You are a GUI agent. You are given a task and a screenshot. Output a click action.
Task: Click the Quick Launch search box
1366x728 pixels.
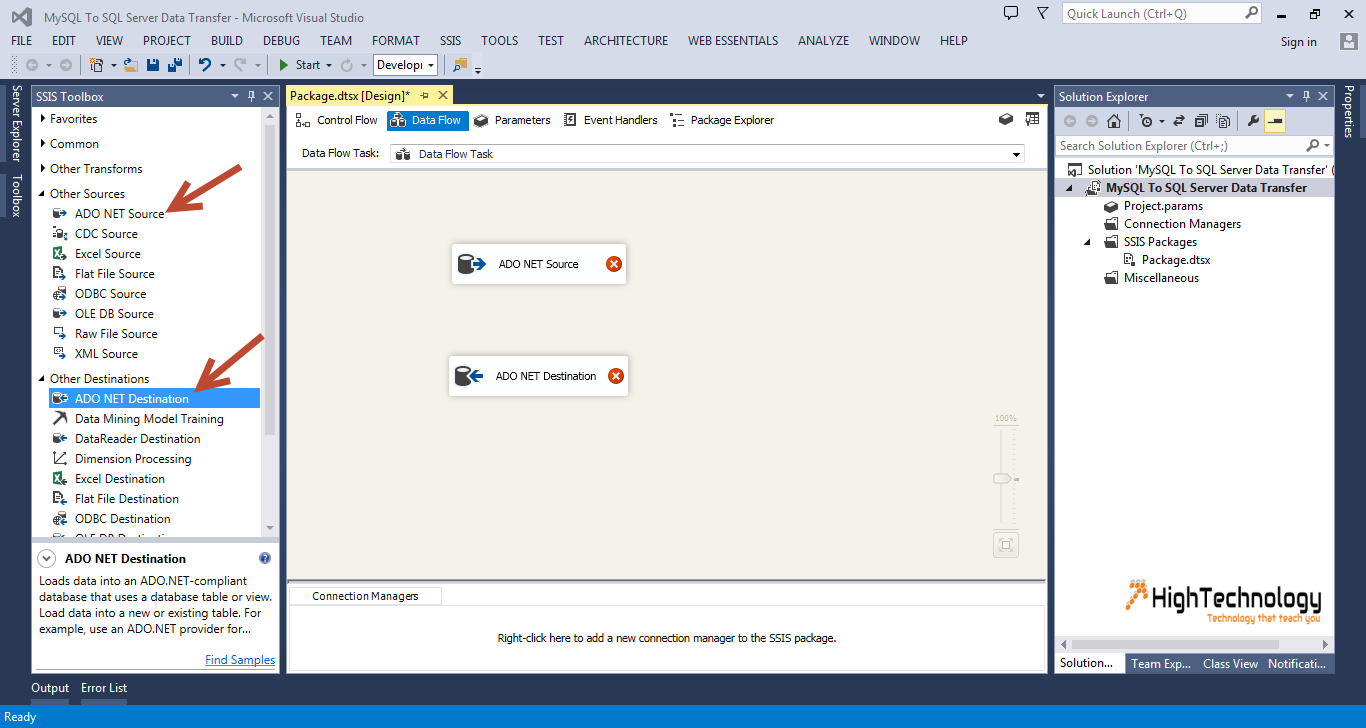click(x=1162, y=13)
